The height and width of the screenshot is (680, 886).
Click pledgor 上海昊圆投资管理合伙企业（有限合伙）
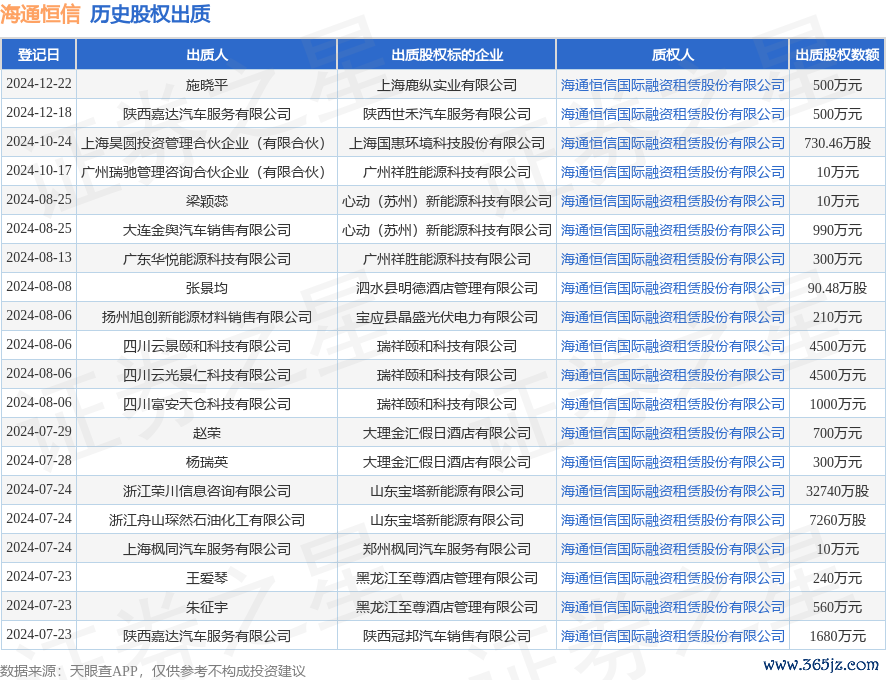point(207,143)
